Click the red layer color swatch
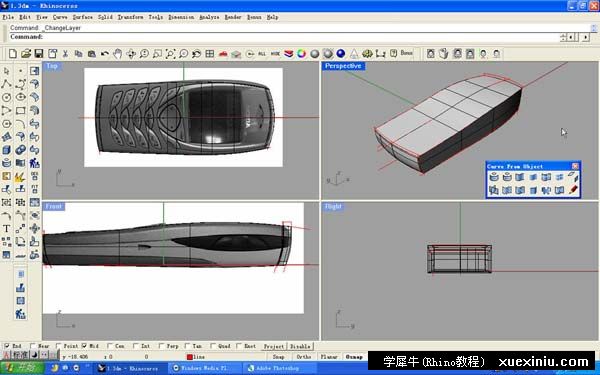 [x=189, y=357]
